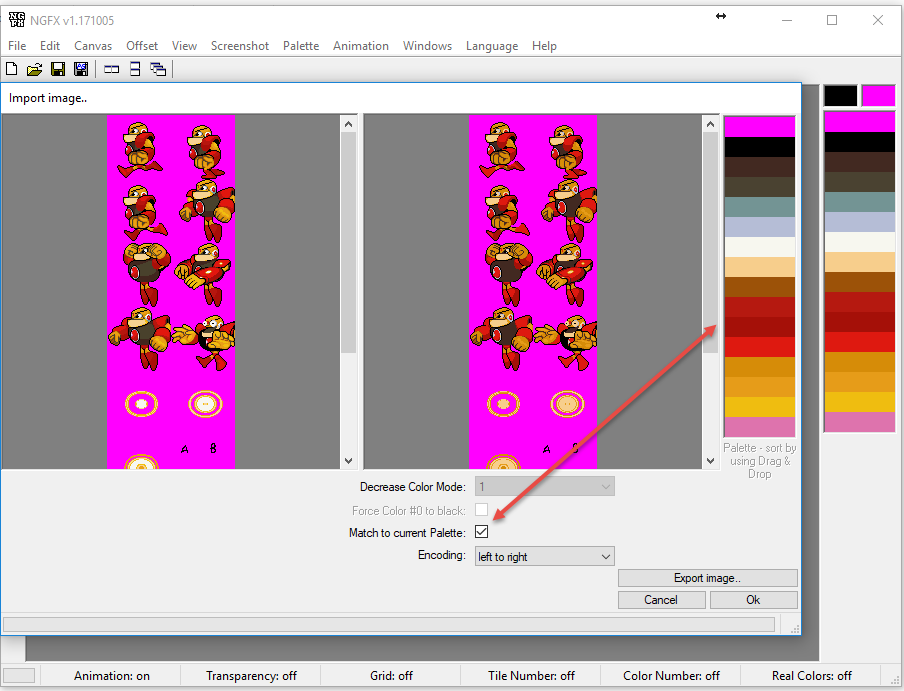Image resolution: width=904 pixels, height=691 pixels.
Task: Open the Encoding dropdown
Action: pos(544,556)
